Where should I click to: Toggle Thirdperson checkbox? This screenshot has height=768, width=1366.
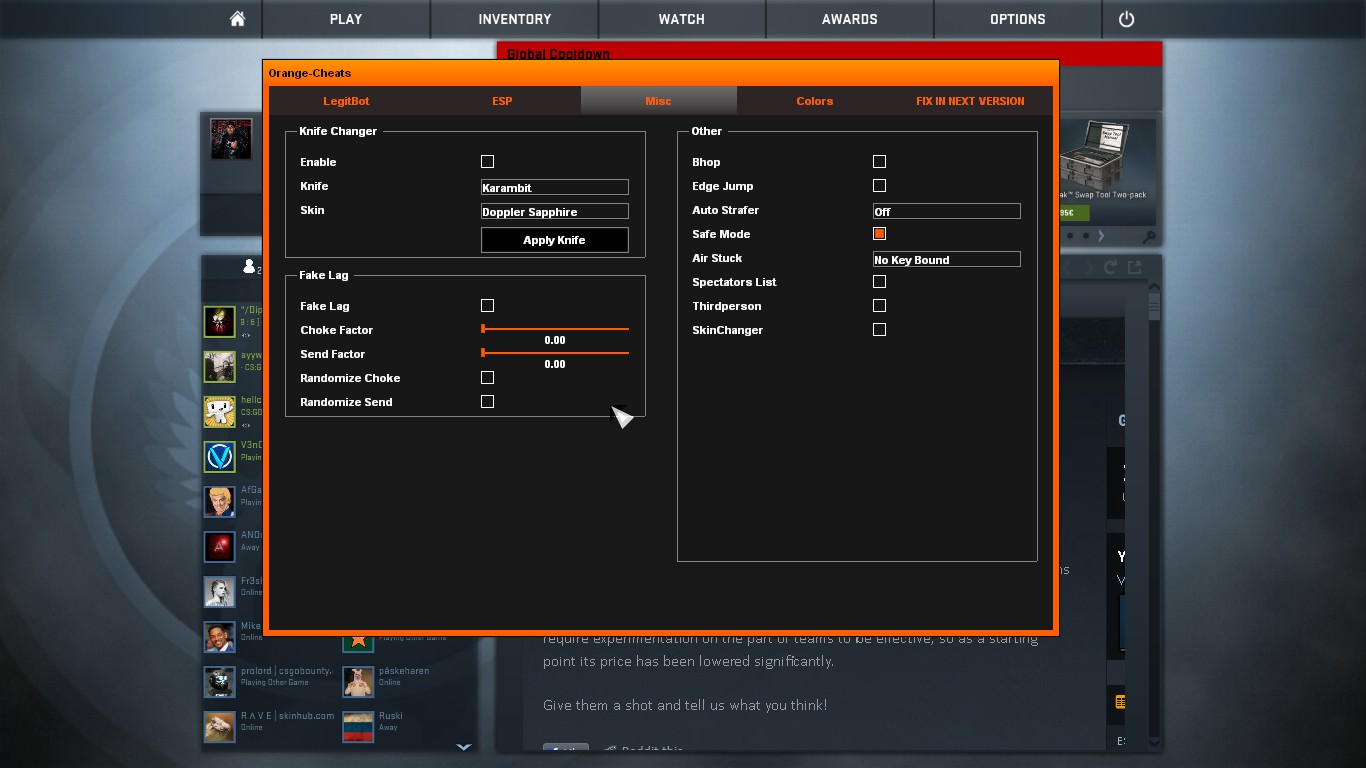(879, 305)
